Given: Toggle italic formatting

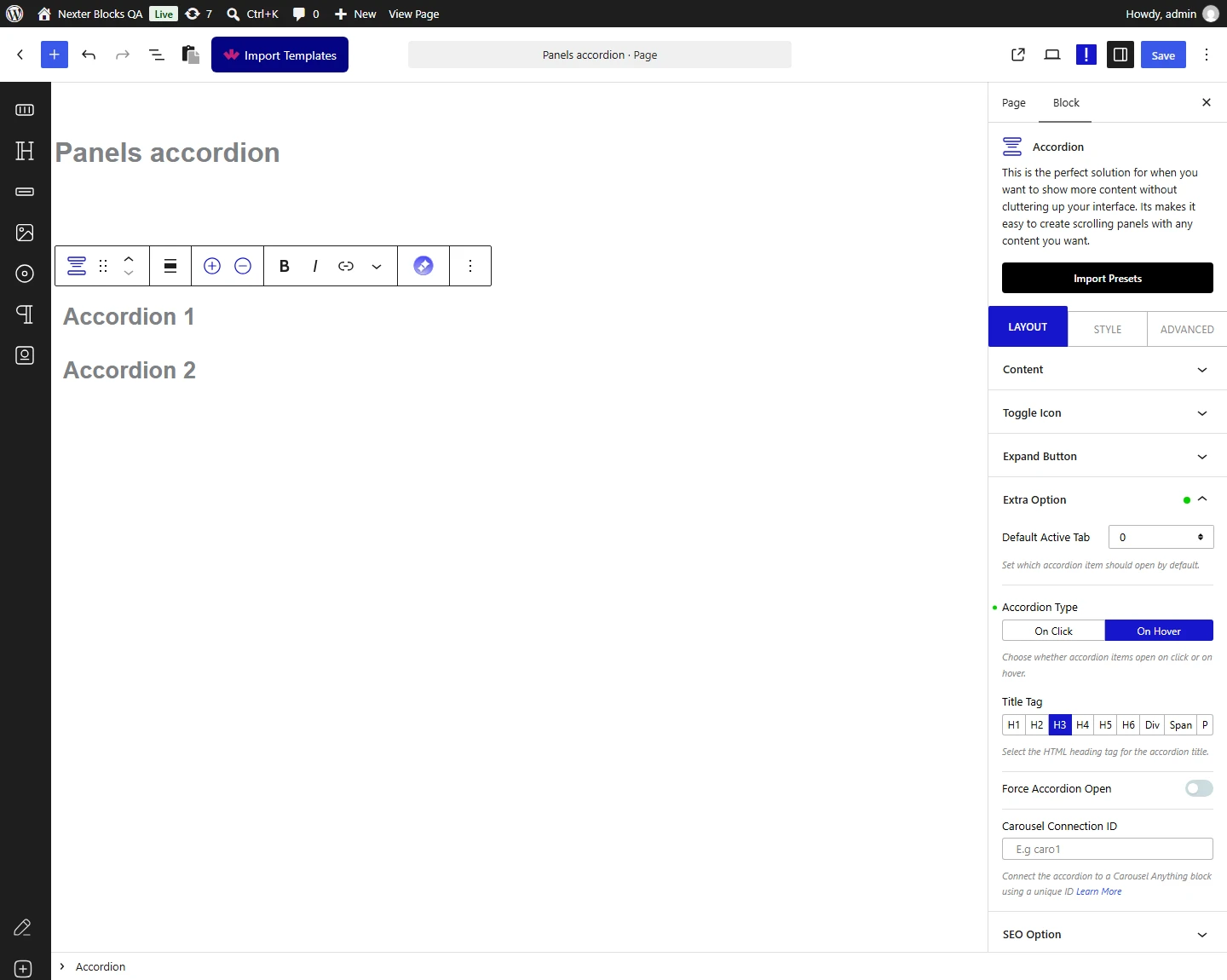Looking at the screenshot, I should tap(315, 266).
